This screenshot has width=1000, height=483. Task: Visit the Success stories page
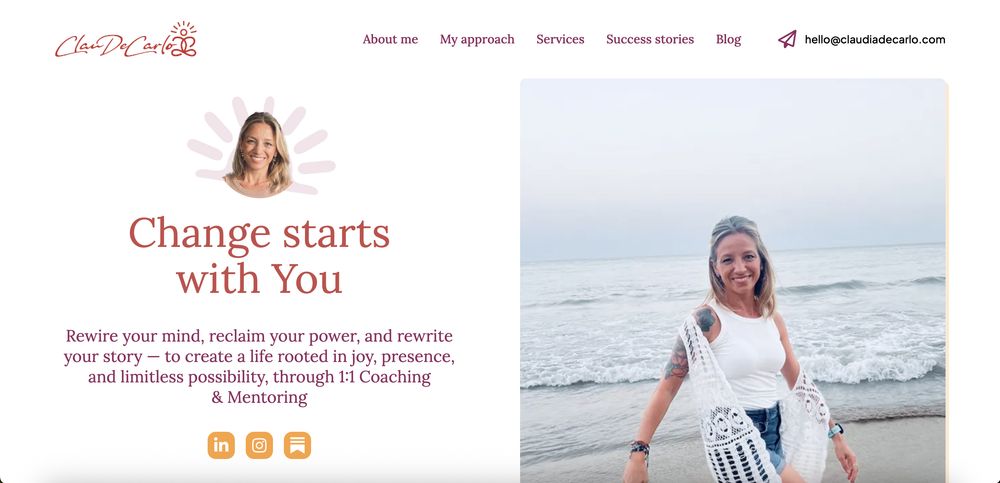point(650,39)
